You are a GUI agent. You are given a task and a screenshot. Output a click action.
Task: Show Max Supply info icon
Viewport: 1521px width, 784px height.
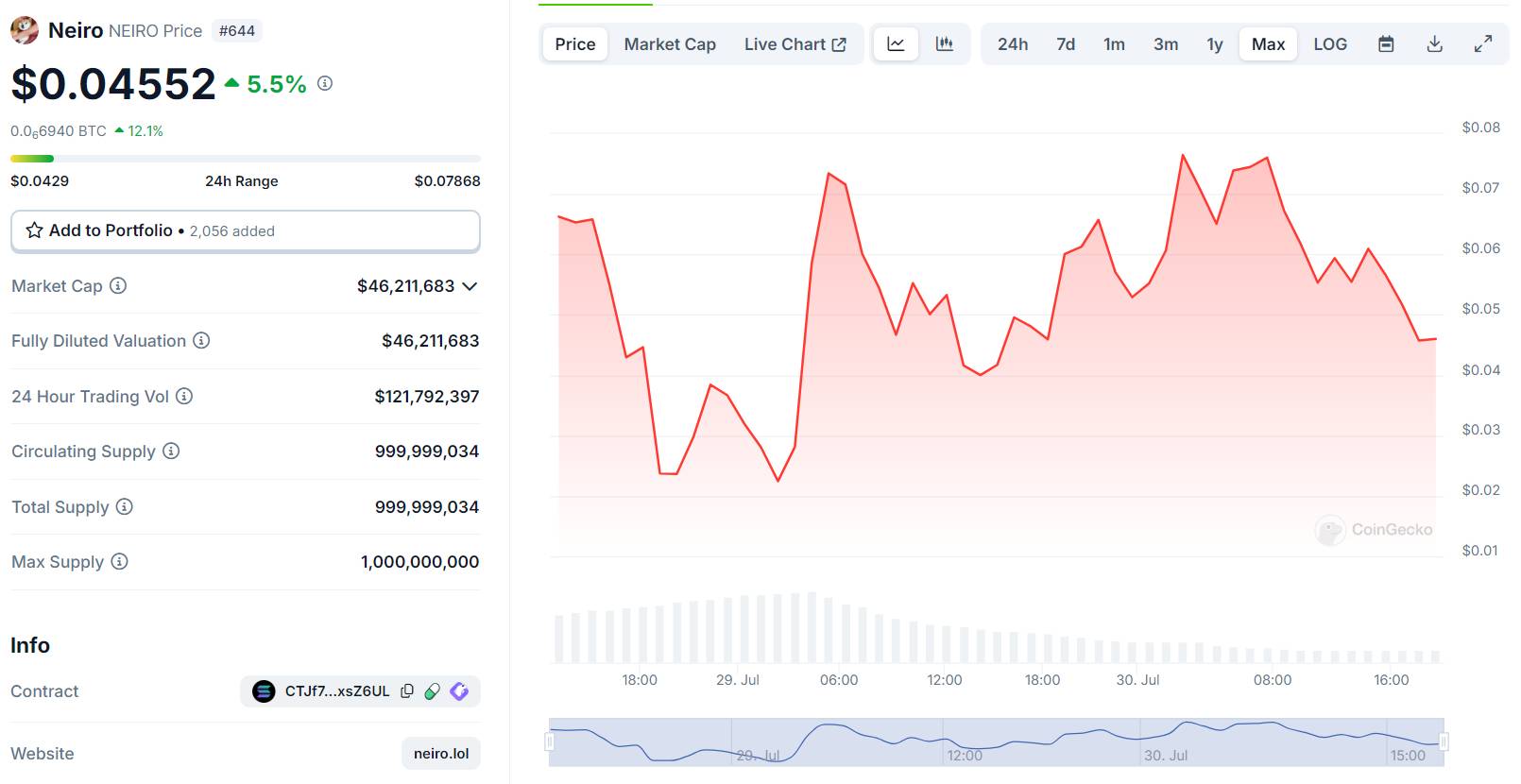pyautogui.click(x=119, y=561)
